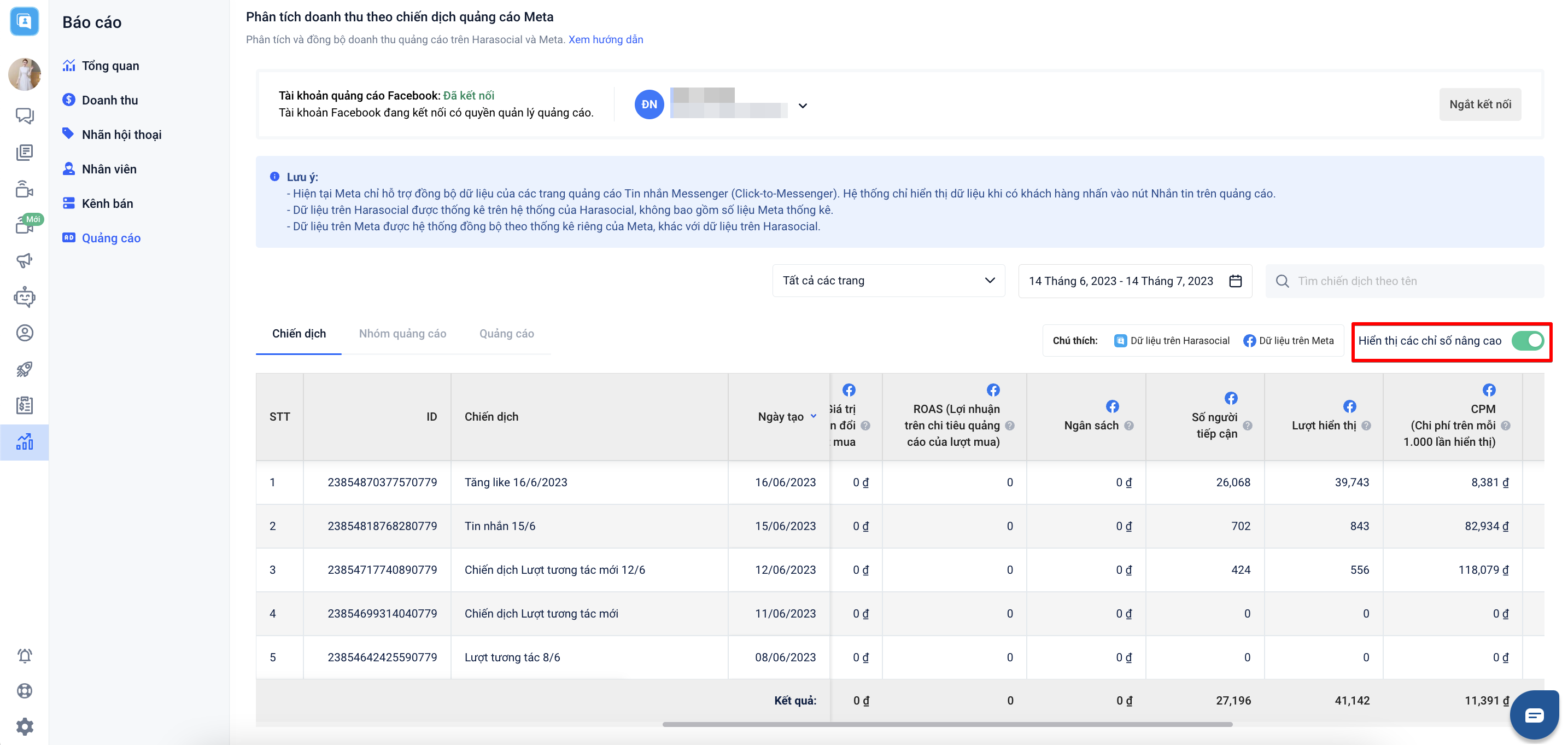Viewport: 1568px width, 745px height.
Task: Open notifications bell icon
Action: [25, 655]
